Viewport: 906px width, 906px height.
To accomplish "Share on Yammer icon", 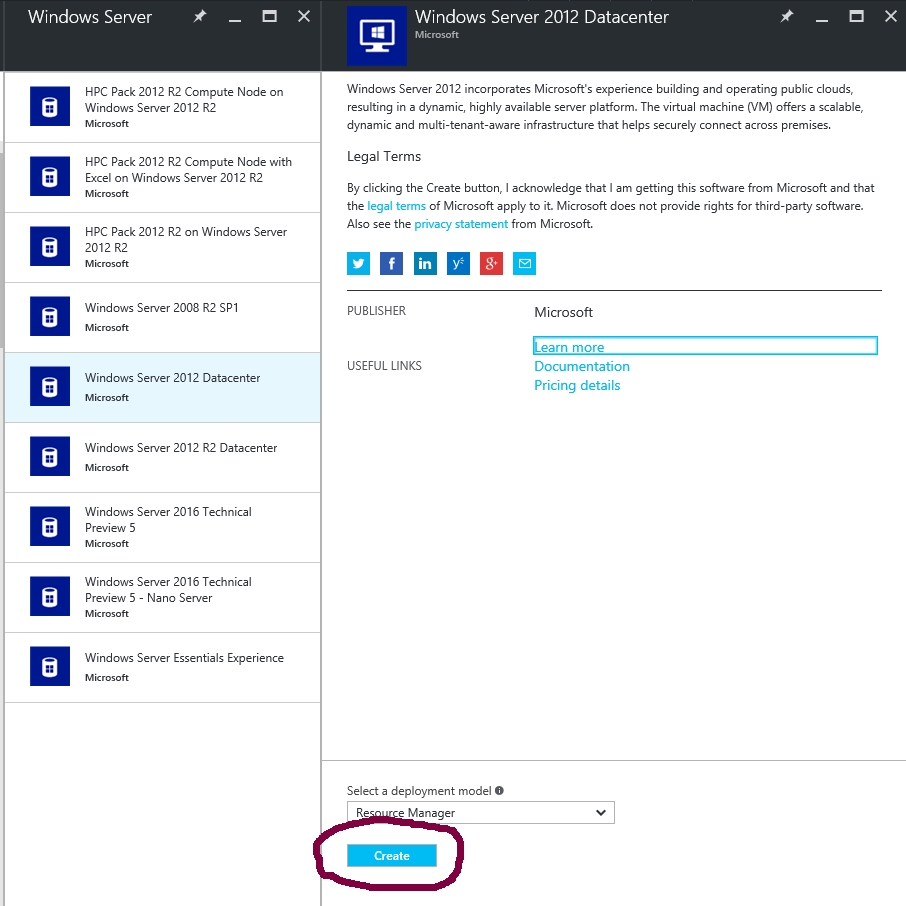I will [458, 263].
